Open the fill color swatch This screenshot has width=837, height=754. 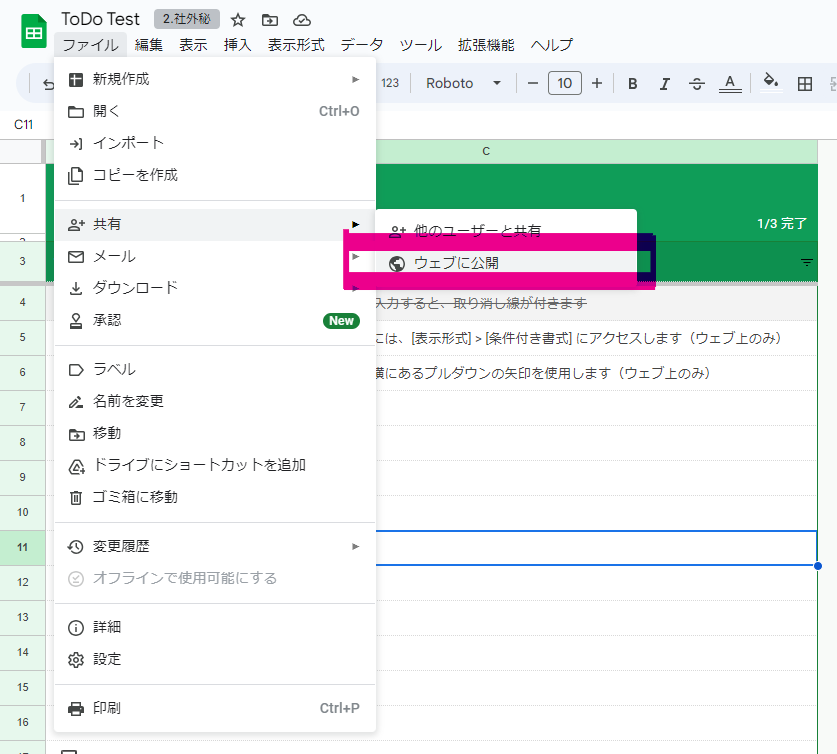point(769,83)
